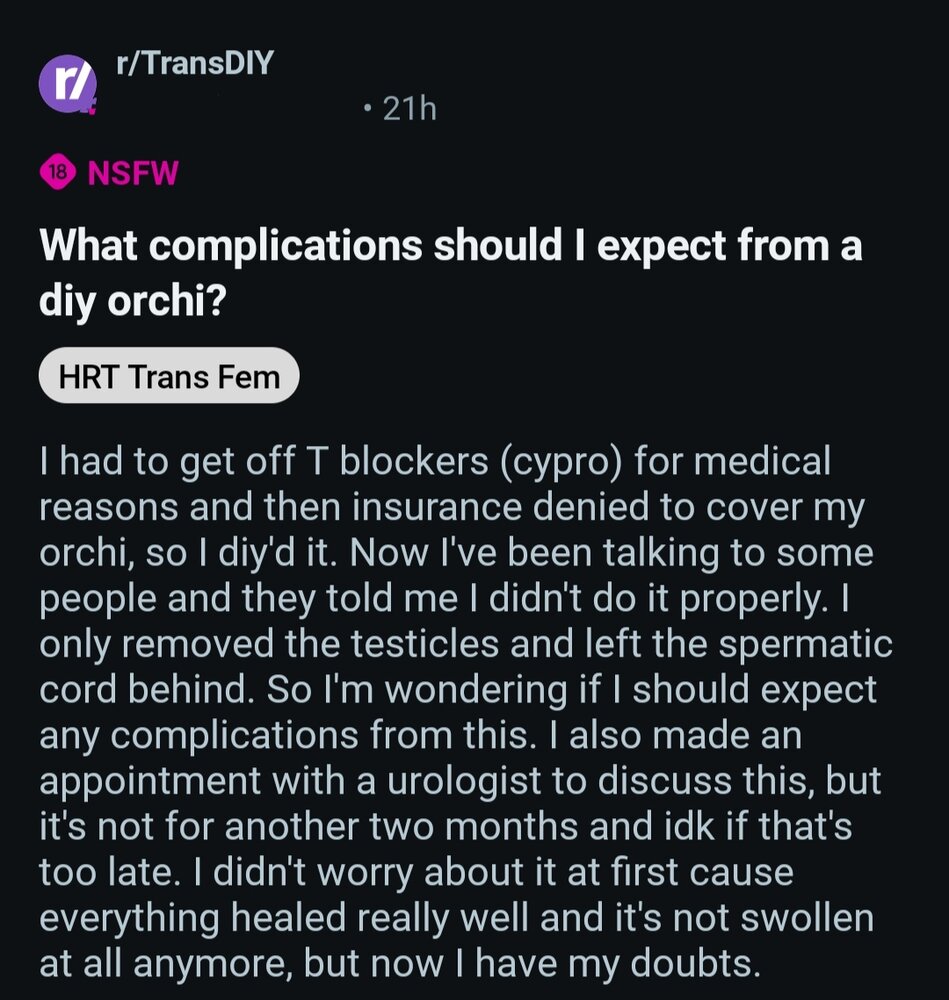
Task: Click the word "spermatic" in the post body
Action: coord(800,644)
